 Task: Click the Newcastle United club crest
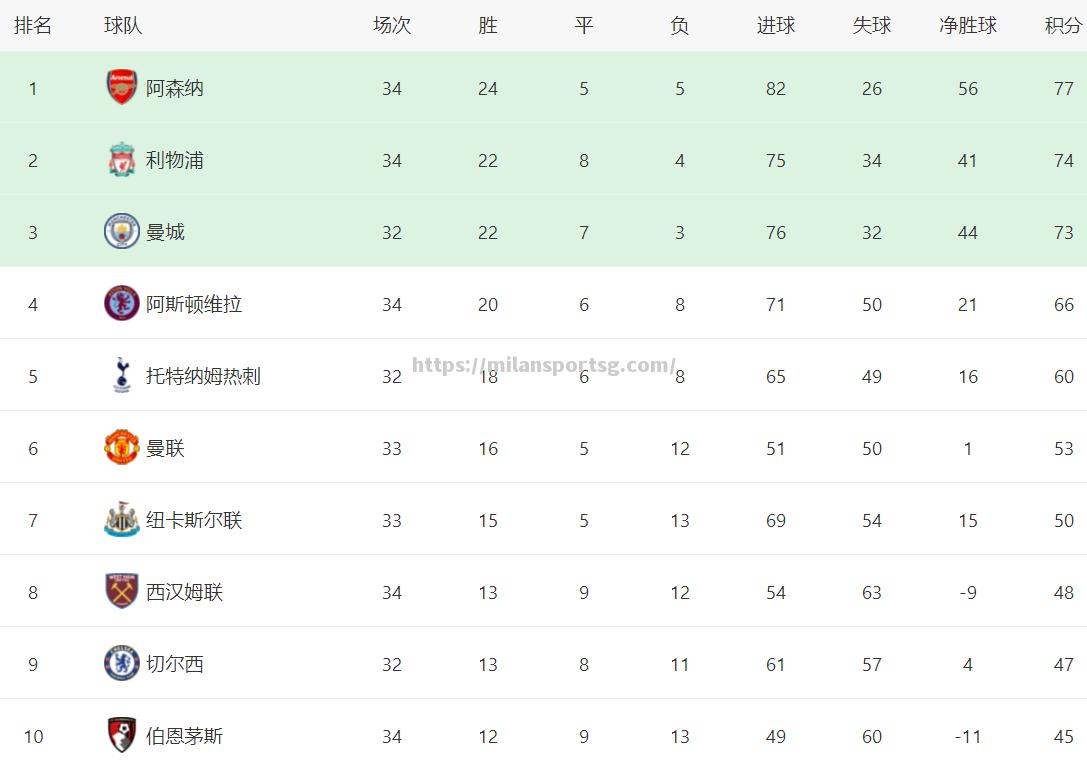121,519
